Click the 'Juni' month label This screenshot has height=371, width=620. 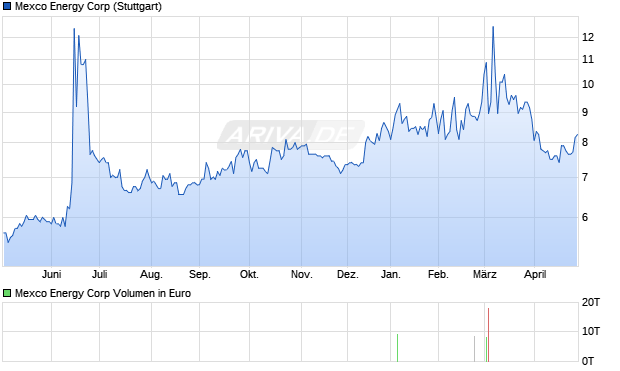[51, 274]
